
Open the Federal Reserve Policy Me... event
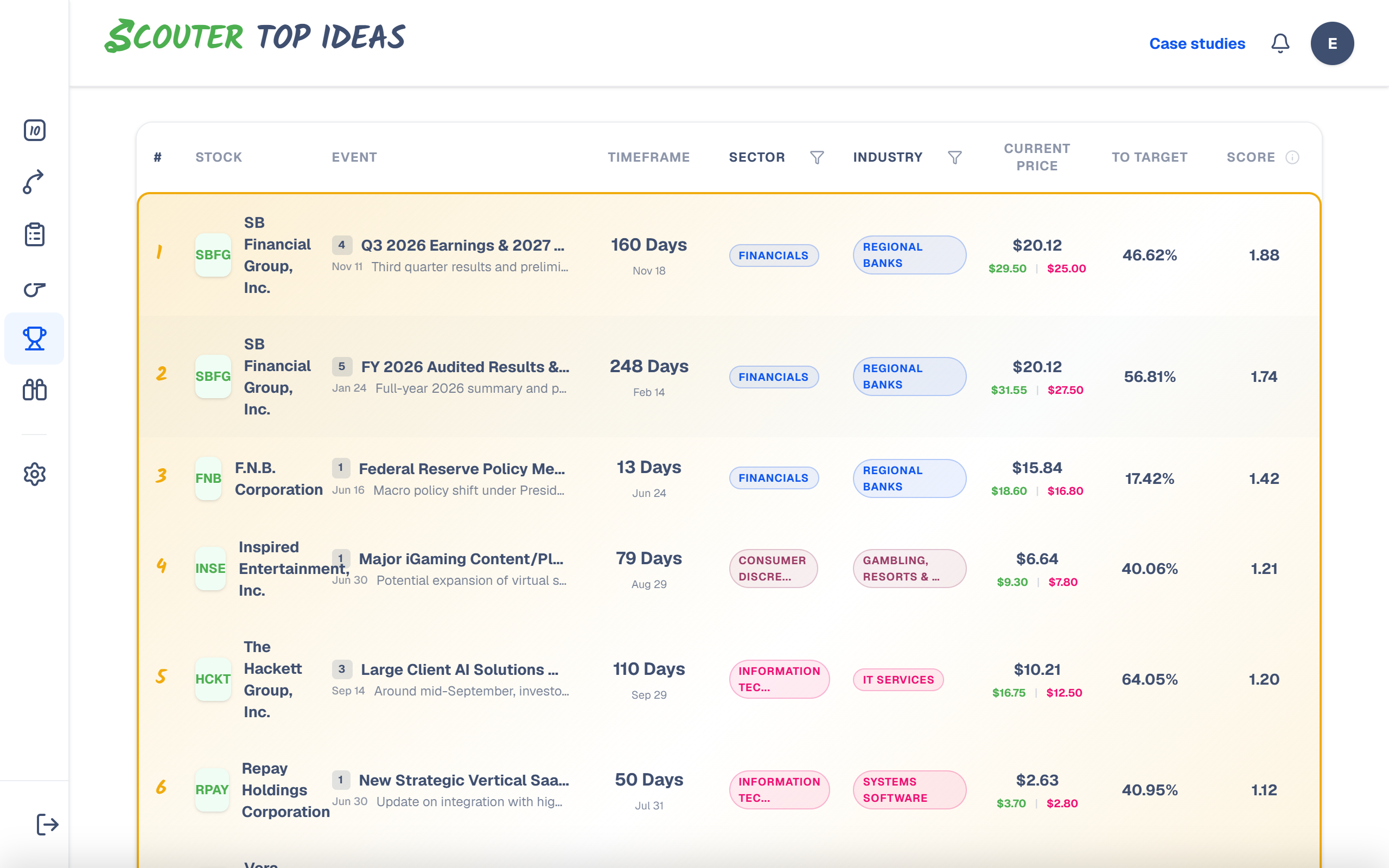(x=462, y=468)
